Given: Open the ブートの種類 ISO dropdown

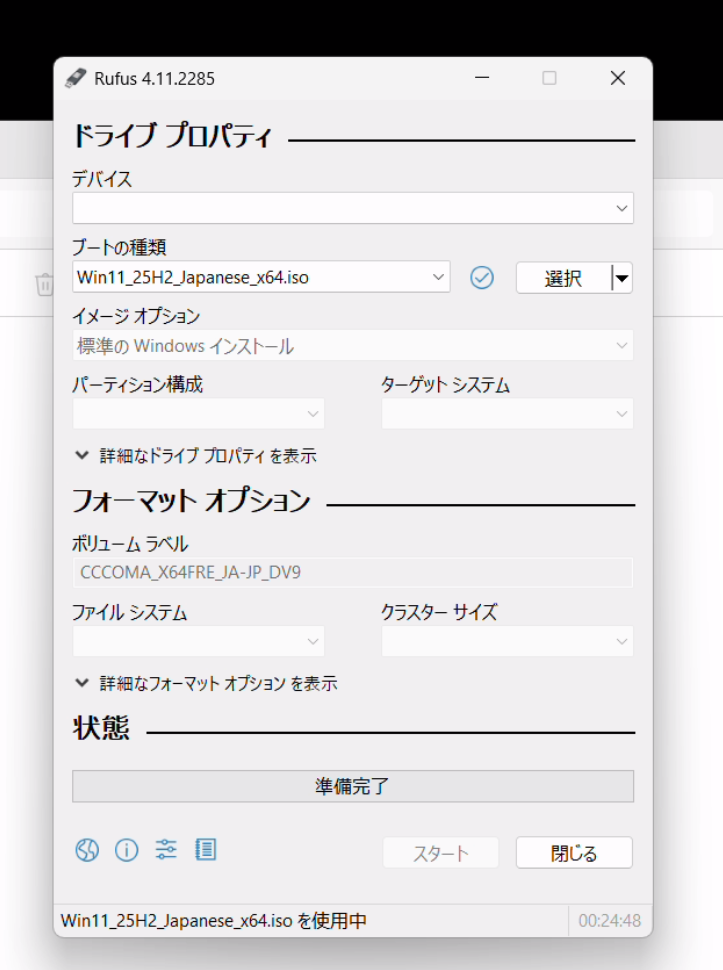Looking at the screenshot, I should point(261,277).
